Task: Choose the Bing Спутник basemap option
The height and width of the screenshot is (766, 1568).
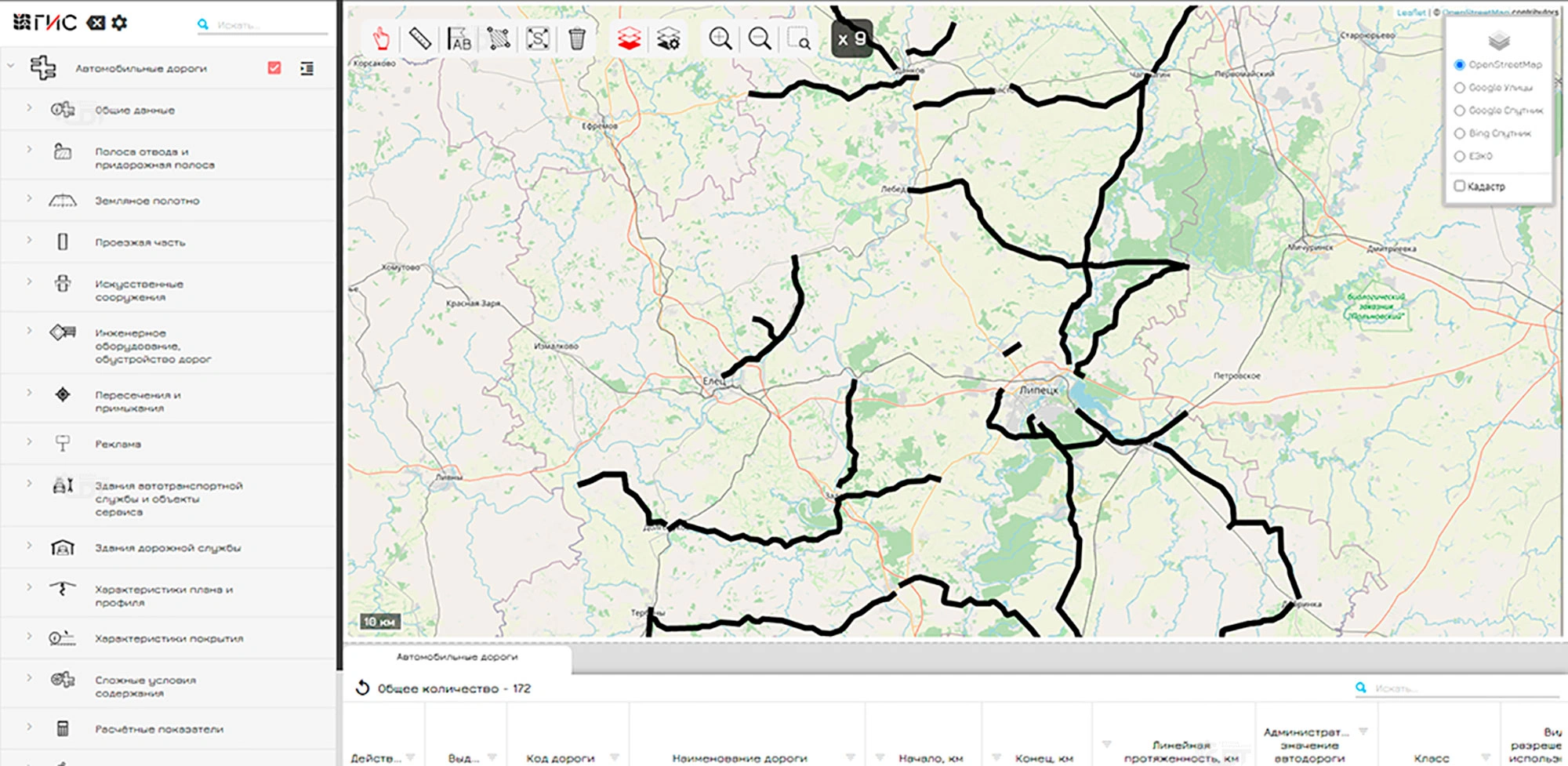Action: click(x=1459, y=133)
